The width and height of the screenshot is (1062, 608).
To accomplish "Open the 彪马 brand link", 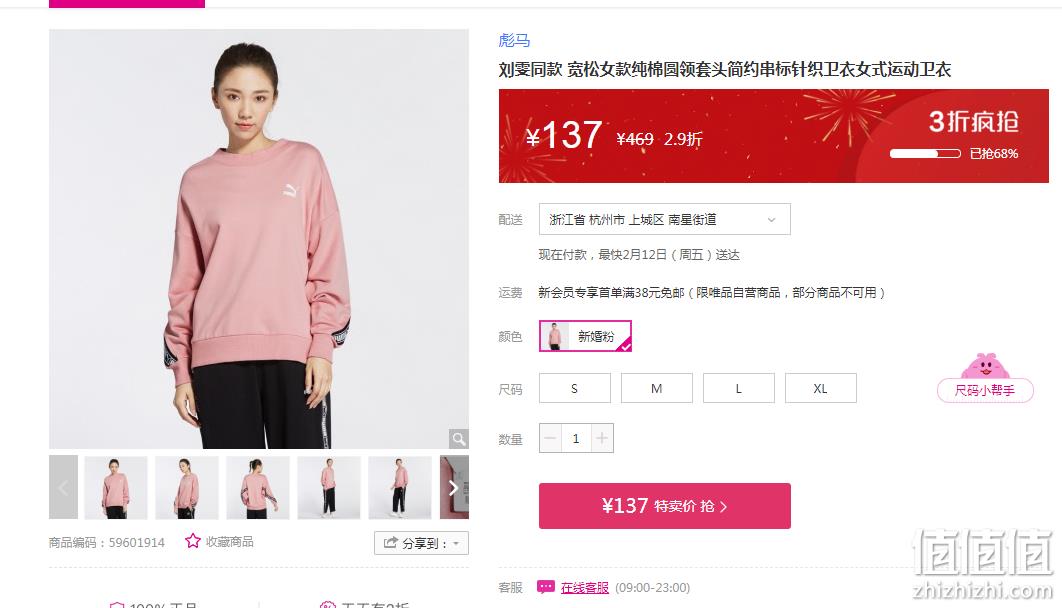I will point(514,41).
